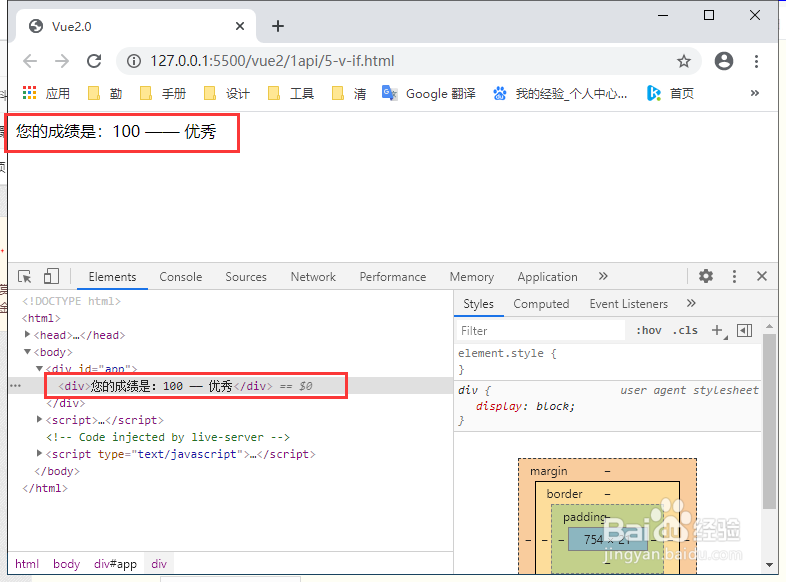This screenshot has width=786, height=582.
Task: Select the Event Listeners sidebar tab
Action: click(629, 304)
